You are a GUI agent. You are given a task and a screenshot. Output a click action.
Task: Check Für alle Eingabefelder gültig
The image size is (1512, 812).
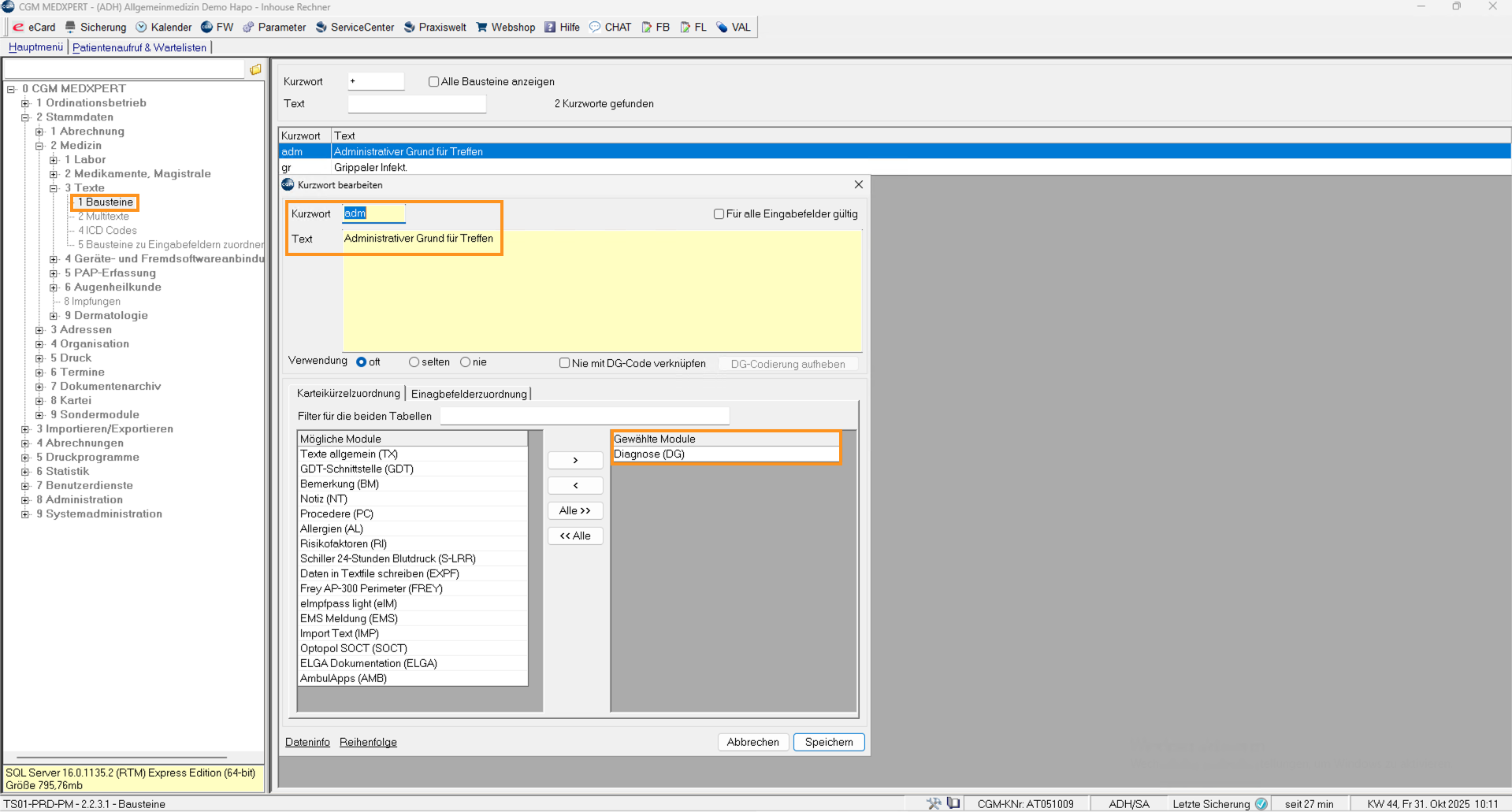tap(719, 214)
